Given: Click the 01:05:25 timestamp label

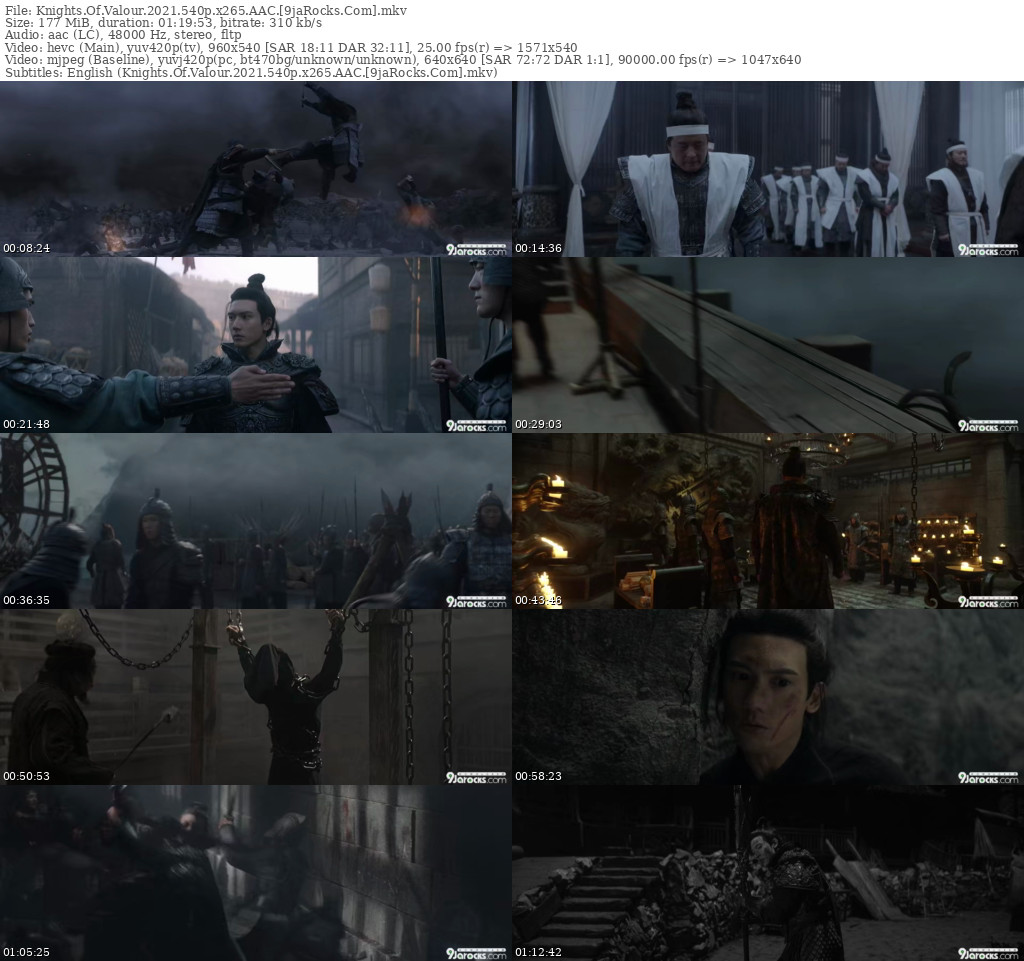Looking at the screenshot, I should [x=26, y=952].
